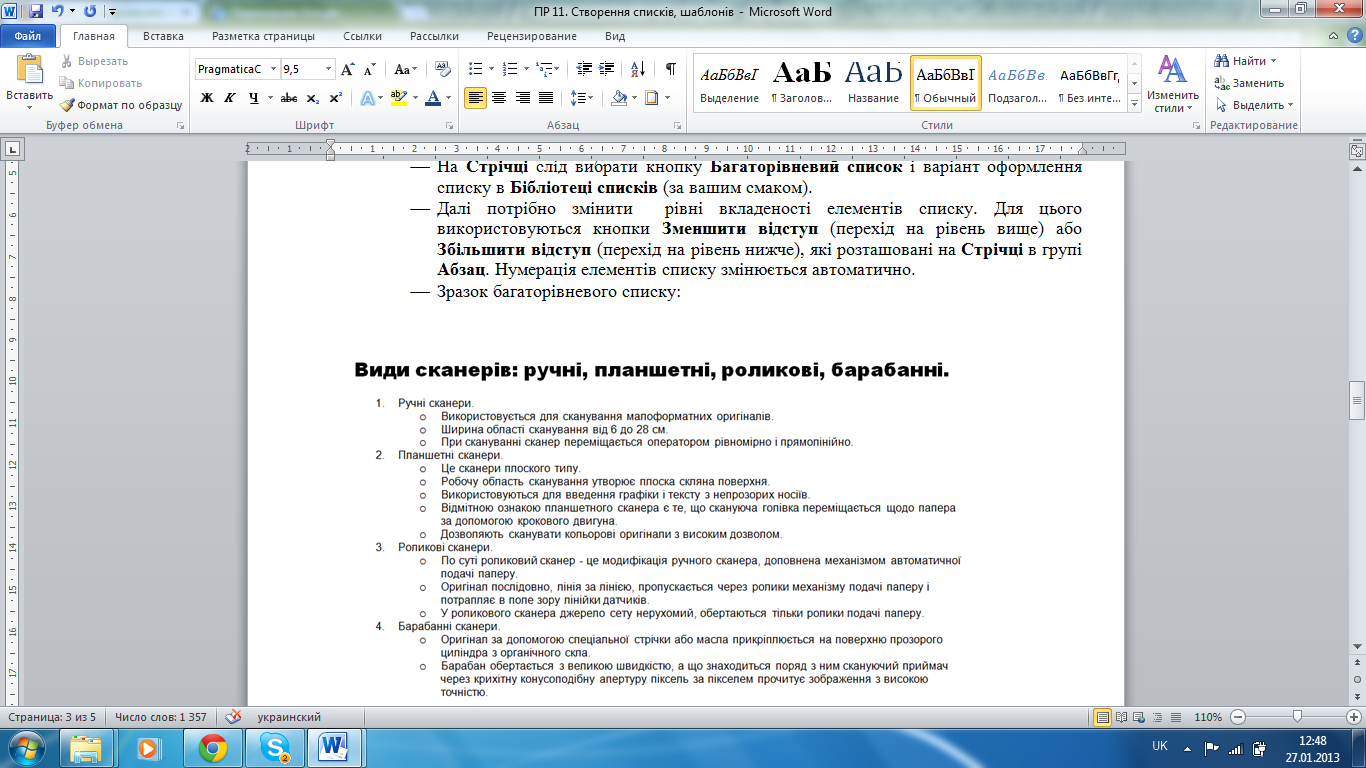Switch to the Рецензирование tab
The height and width of the screenshot is (768, 1366).
[x=532, y=36]
